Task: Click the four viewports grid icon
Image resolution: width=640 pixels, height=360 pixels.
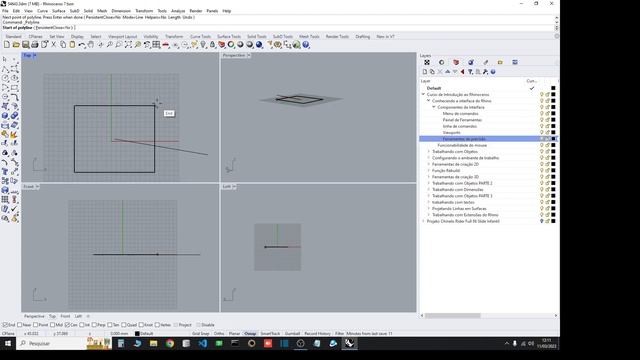Action: (x=156, y=44)
